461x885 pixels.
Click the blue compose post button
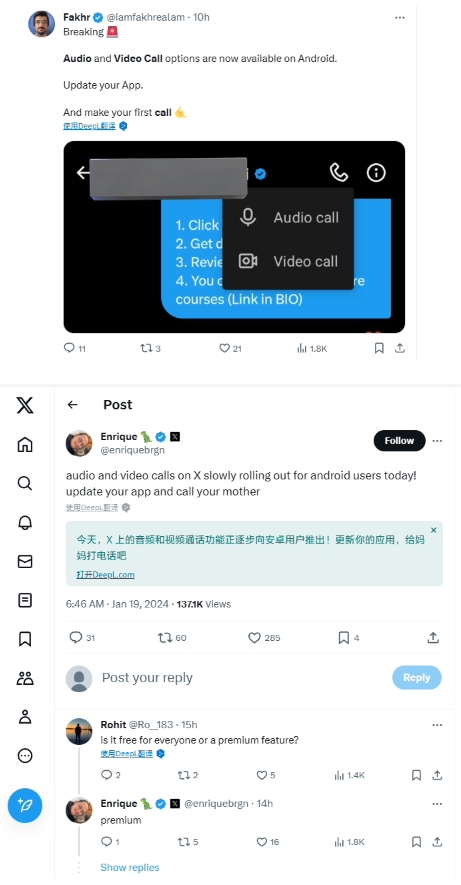click(x=25, y=805)
